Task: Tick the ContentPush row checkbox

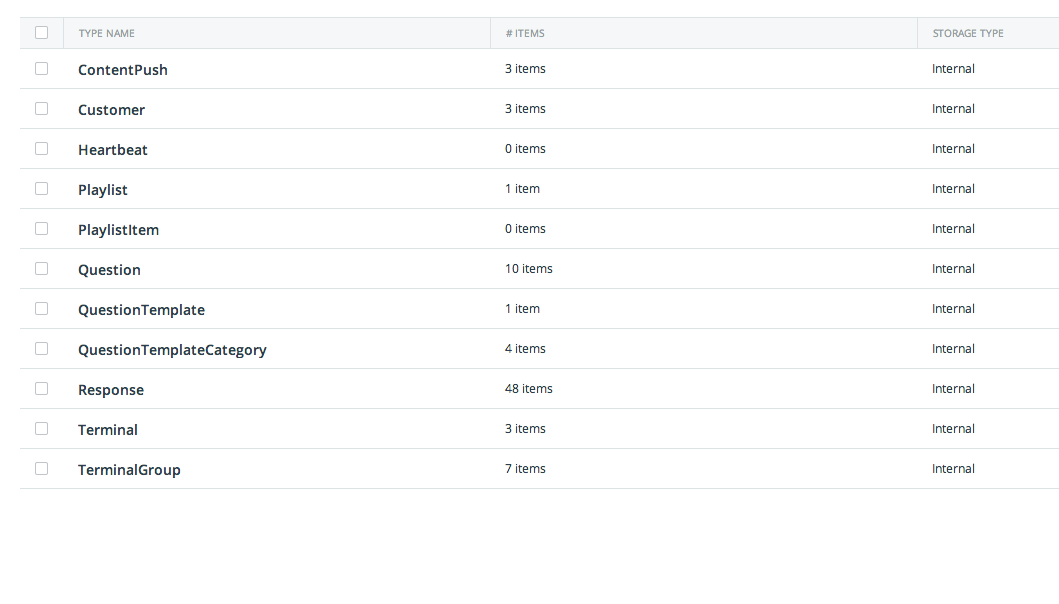Action: (41, 68)
